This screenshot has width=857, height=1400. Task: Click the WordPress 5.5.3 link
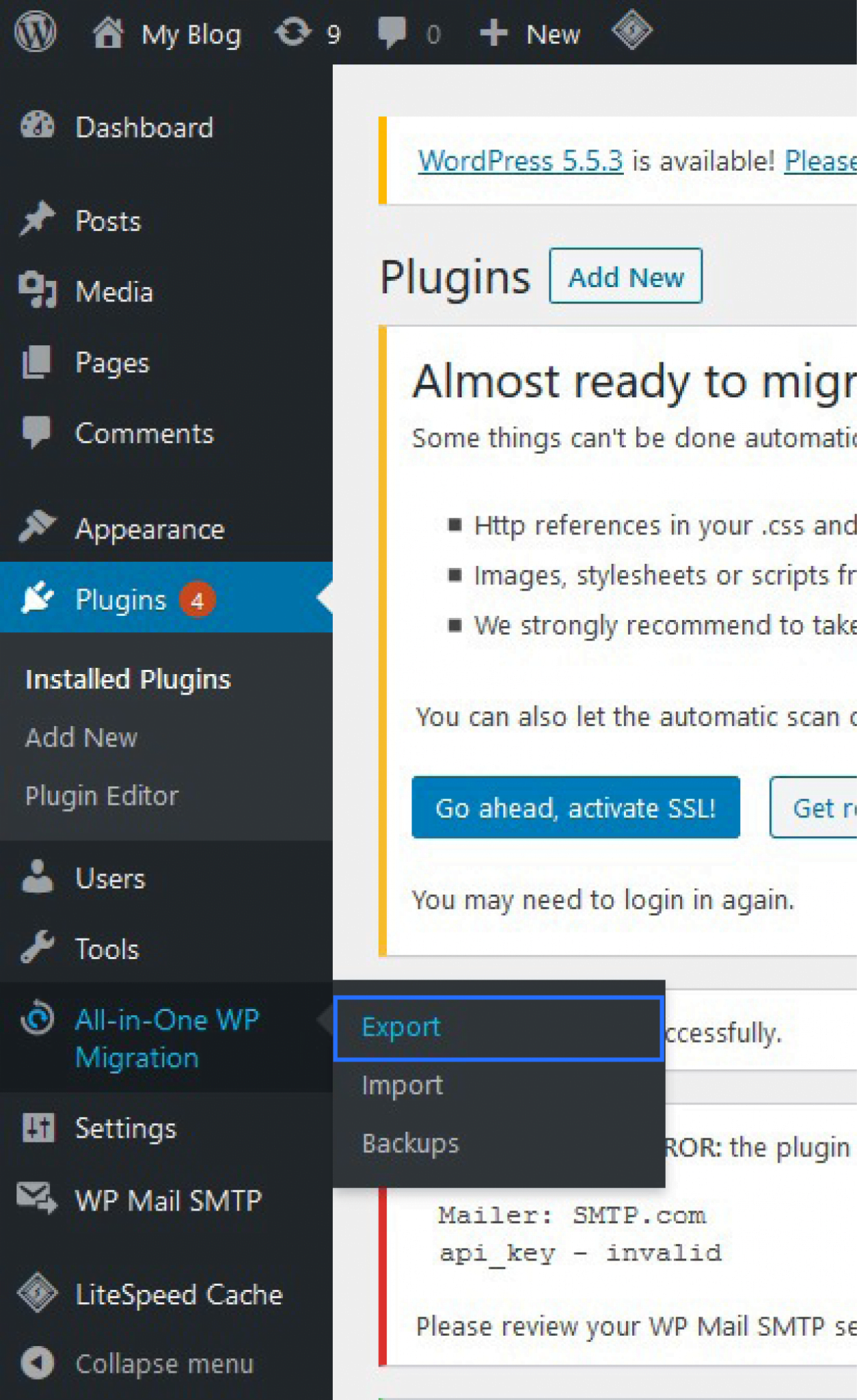520,161
